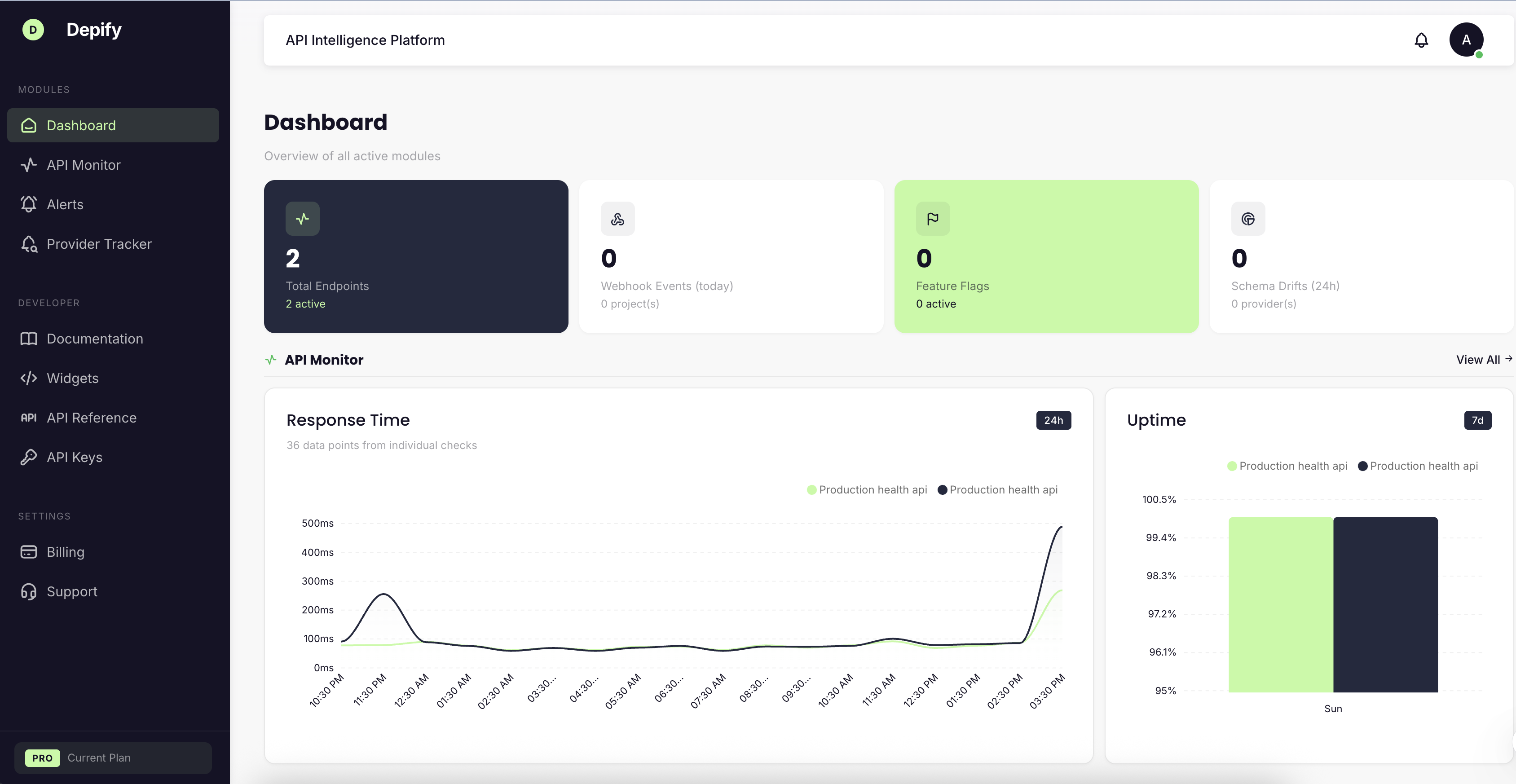Click the green Sunday bar in the Uptime chart
The width and height of the screenshot is (1516, 784).
click(1281, 605)
